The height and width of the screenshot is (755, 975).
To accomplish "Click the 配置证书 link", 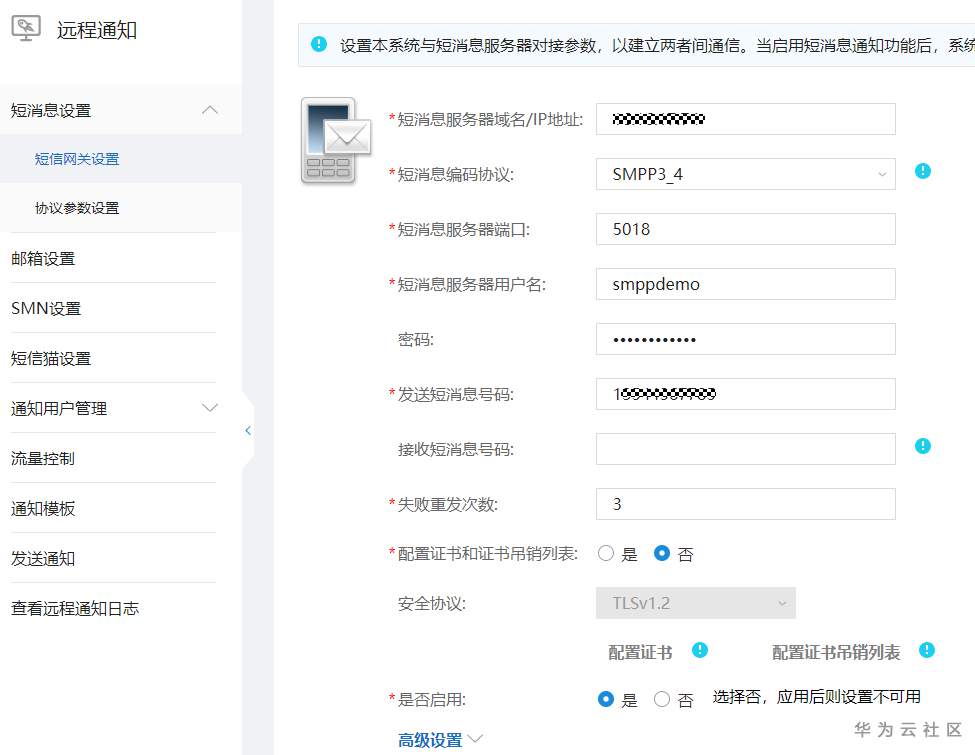I will point(640,653).
